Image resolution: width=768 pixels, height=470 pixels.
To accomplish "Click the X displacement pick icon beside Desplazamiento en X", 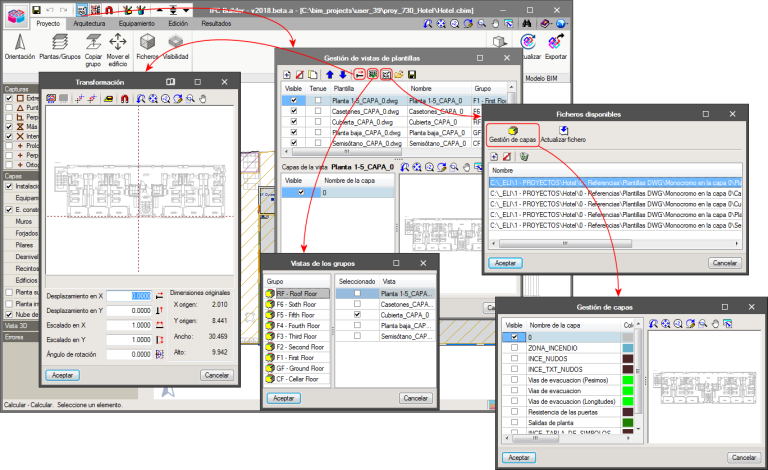I will click(x=160, y=296).
